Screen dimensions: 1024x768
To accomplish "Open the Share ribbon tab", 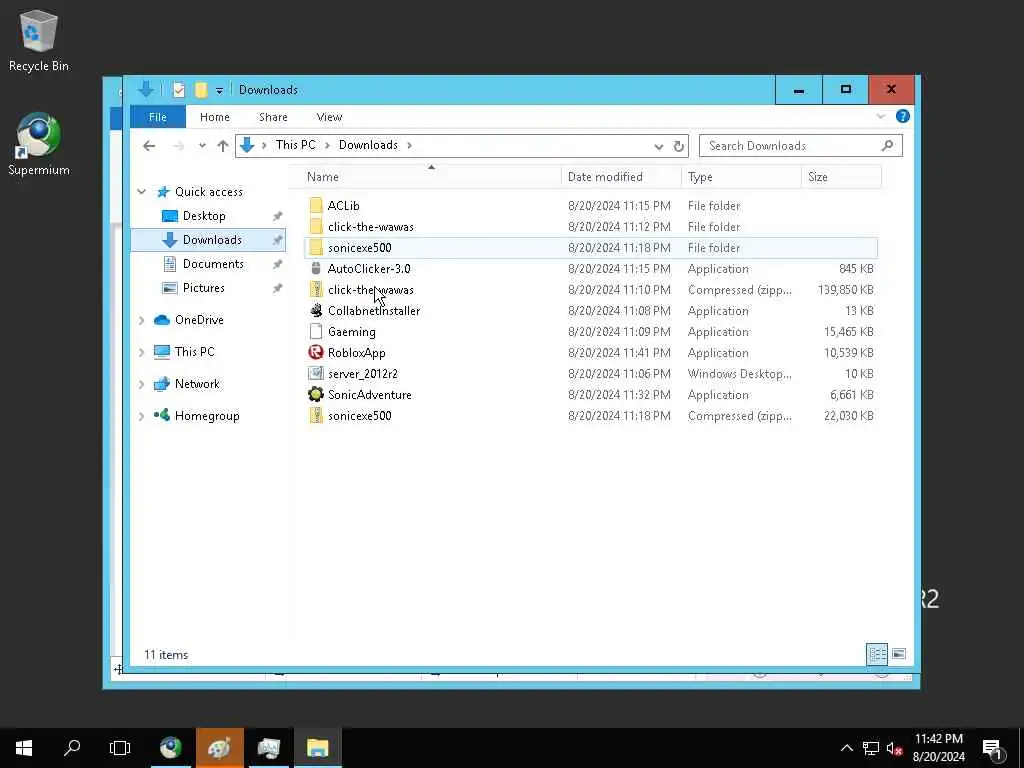I will 273,117.
